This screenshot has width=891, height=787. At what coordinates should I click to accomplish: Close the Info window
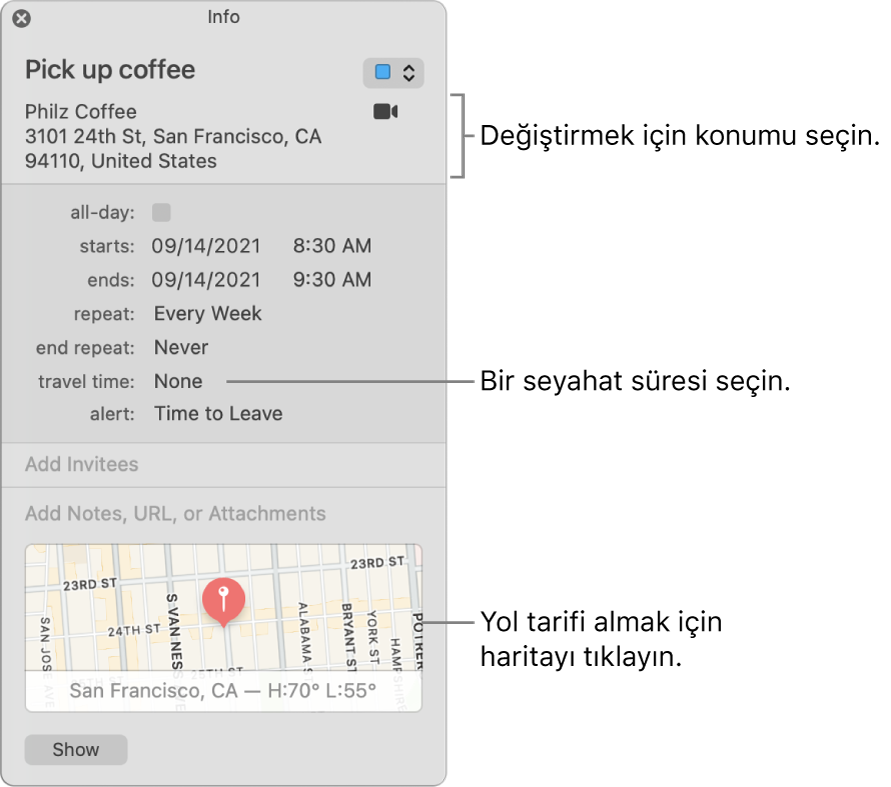(22, 19)
